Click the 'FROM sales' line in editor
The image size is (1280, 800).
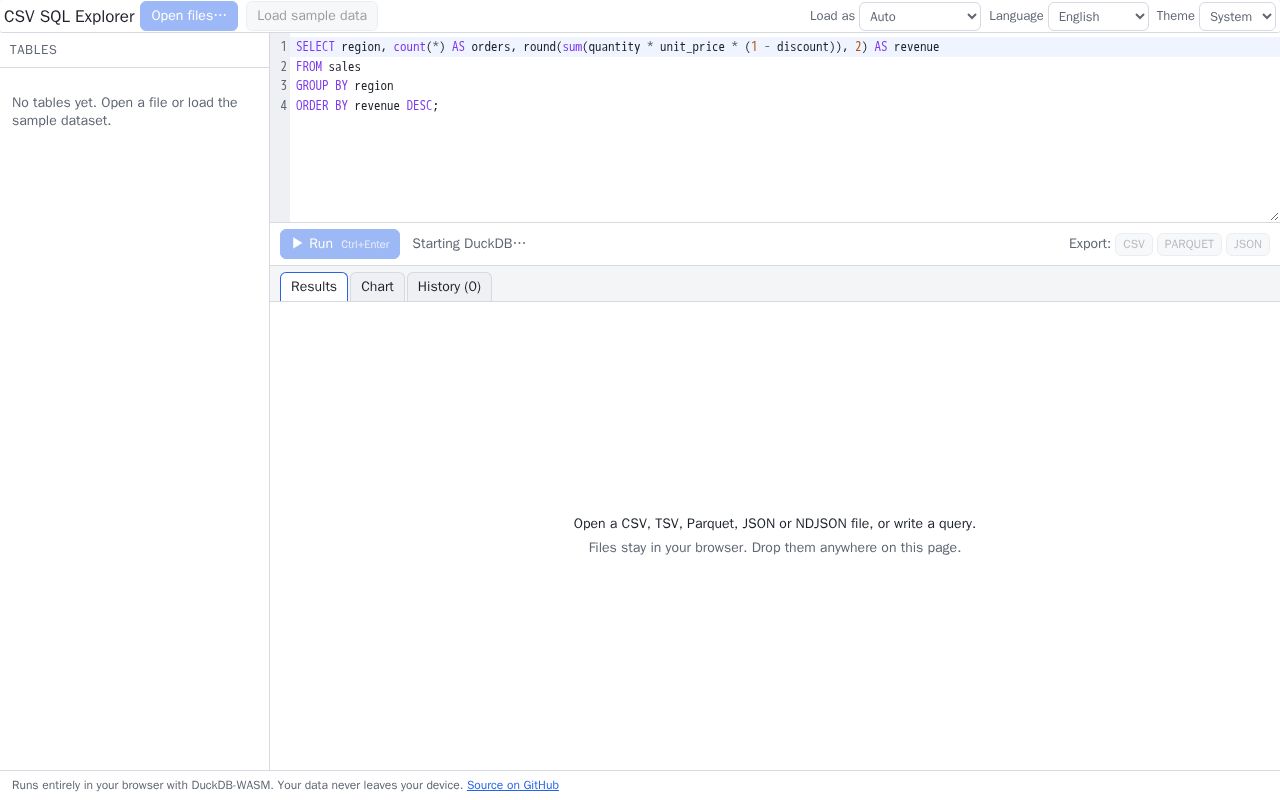(x=328, y=67)
